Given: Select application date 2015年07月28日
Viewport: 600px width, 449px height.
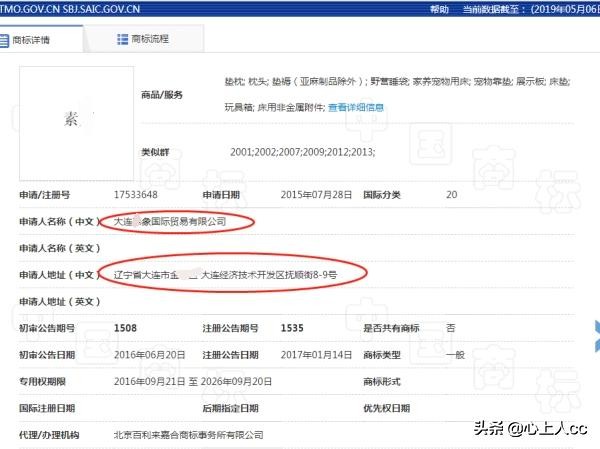Looking at the screenshot, I should (316, 195).
